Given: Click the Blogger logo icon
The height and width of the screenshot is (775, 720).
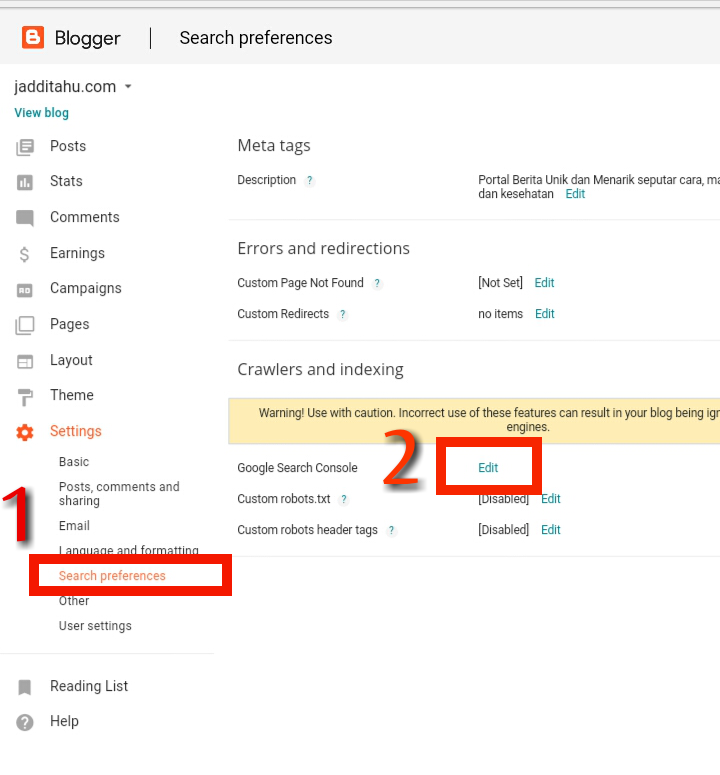Looking at the screenshot, I should (33, 38).
